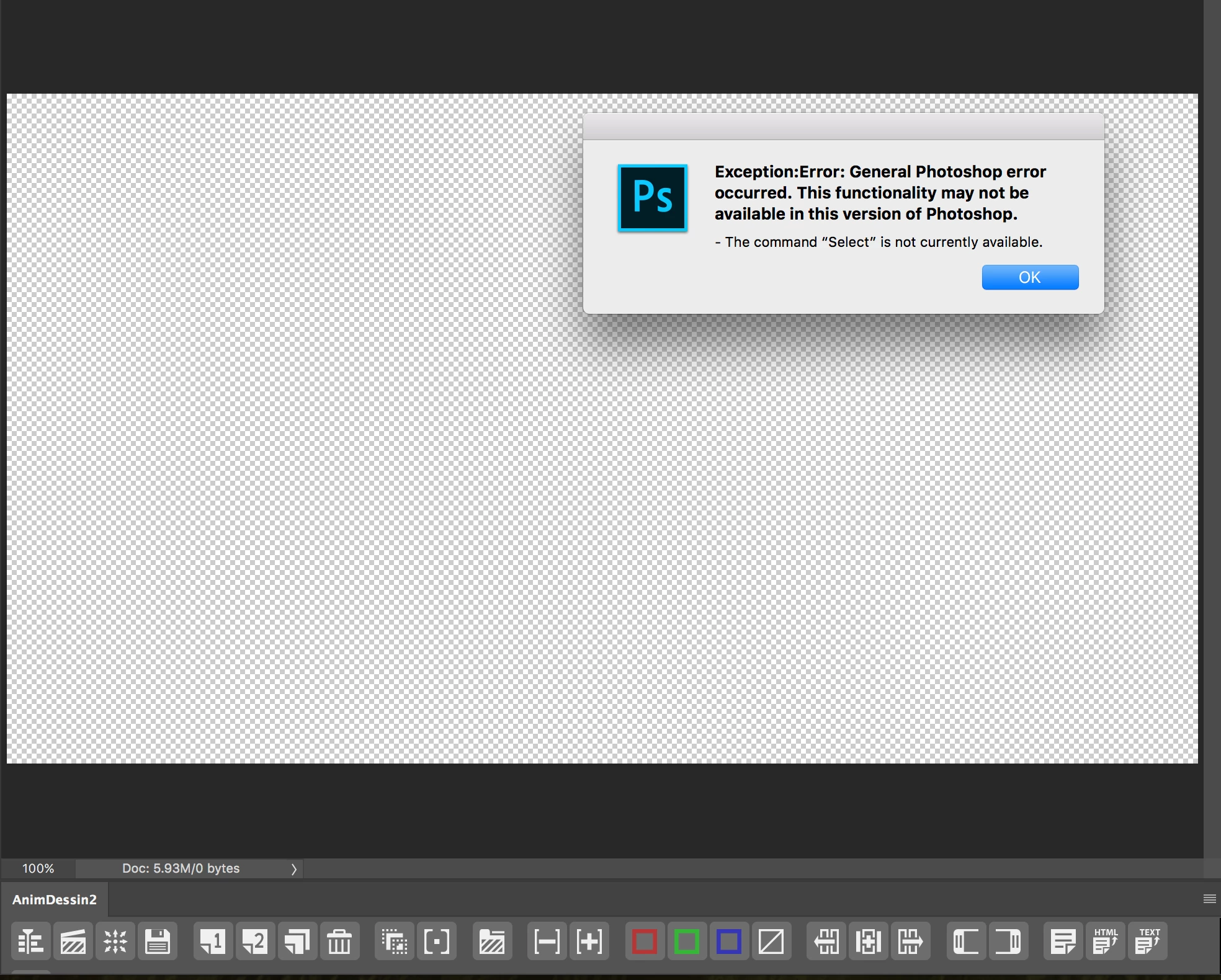Click the striped folder icon
The height and width of the screenshot is (980, 1221).
click(492, 942)
